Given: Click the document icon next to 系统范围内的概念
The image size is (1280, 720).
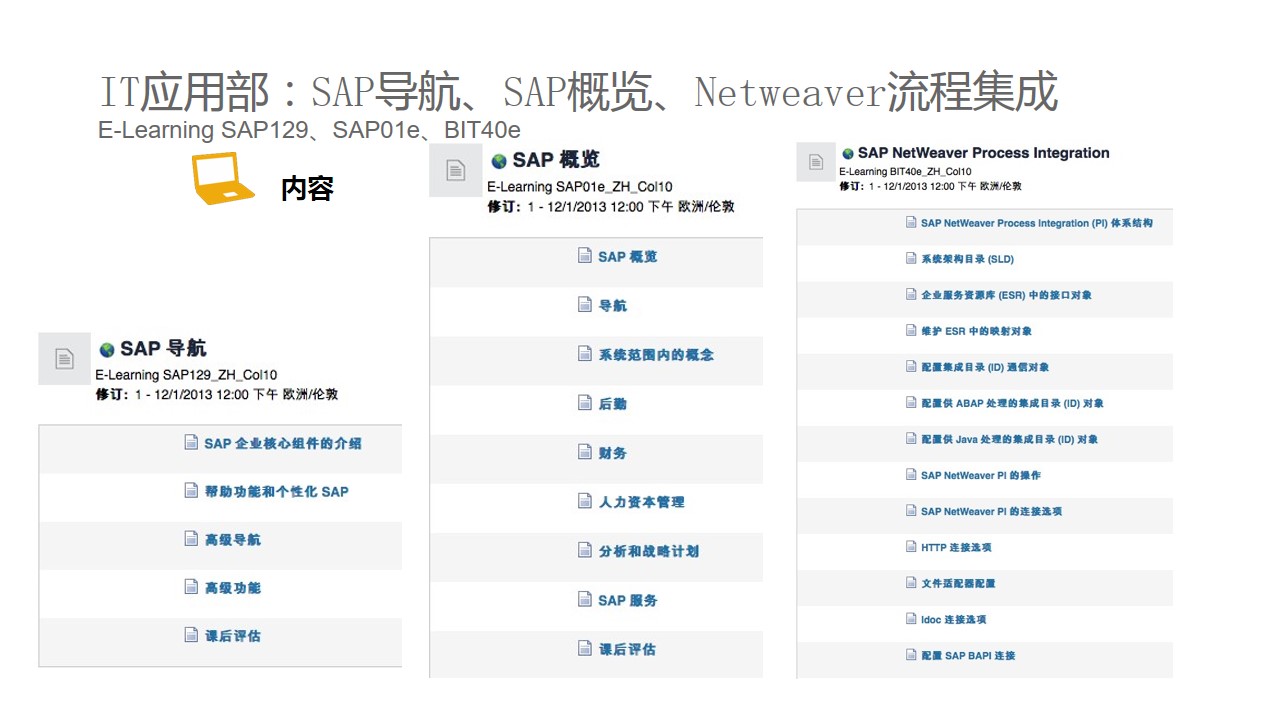Looking at the screenshot, I should [585, 353].
